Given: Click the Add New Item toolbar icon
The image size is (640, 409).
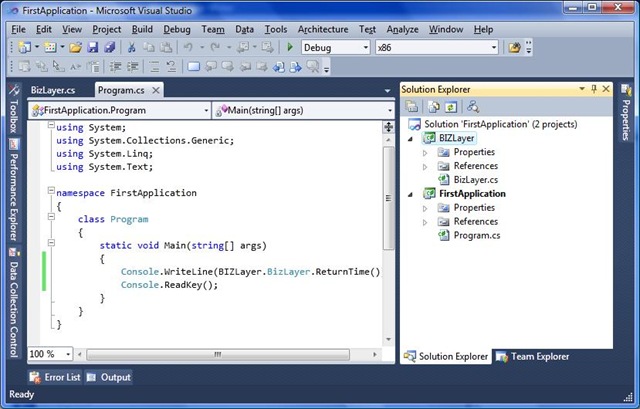Looking at the screenshot, I should (x=50, y=47).
